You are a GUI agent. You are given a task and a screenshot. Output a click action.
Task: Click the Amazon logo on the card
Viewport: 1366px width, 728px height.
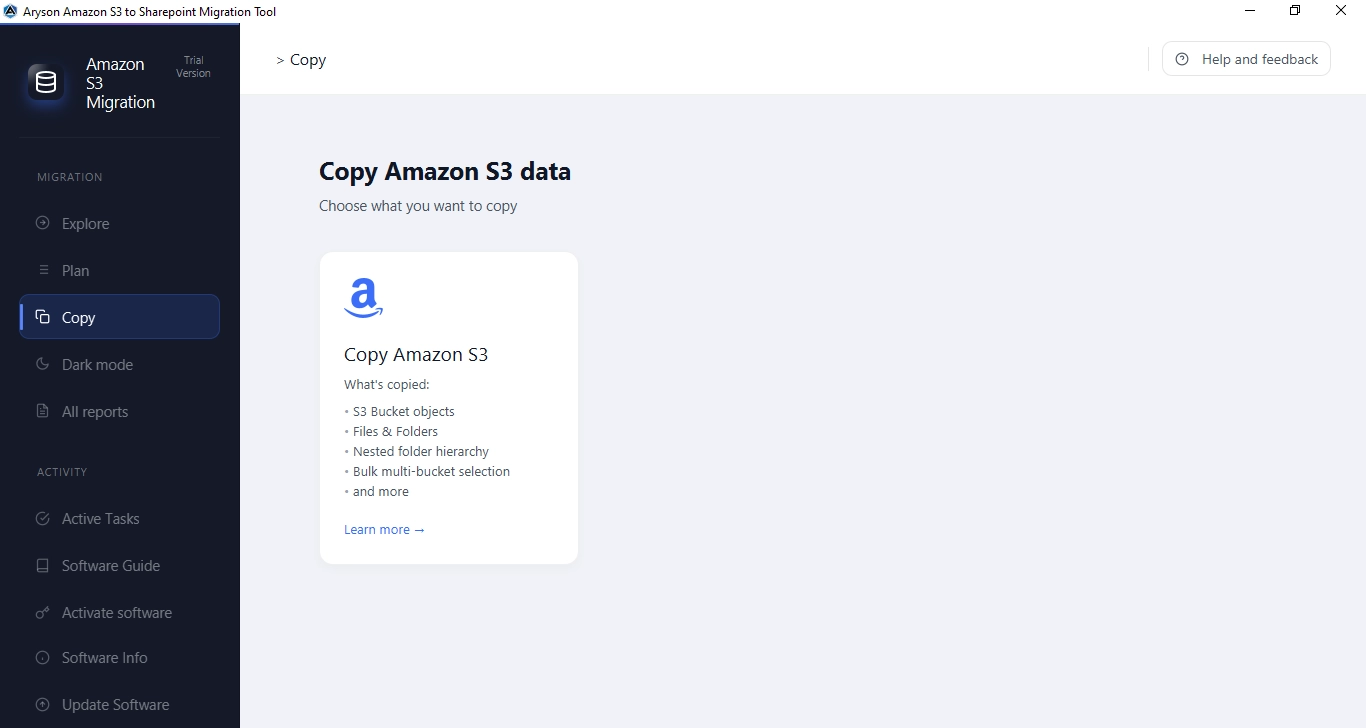coord(363,298)
